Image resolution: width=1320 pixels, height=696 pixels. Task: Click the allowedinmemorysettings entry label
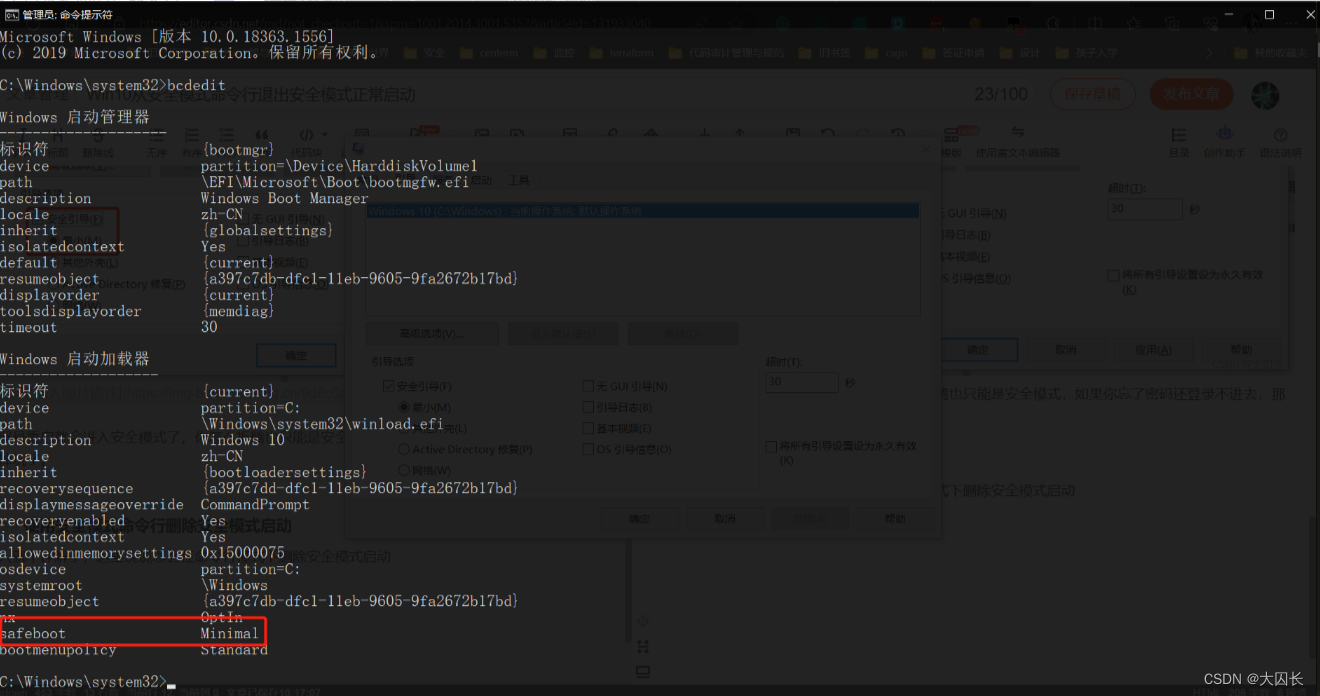click(96, 553)
